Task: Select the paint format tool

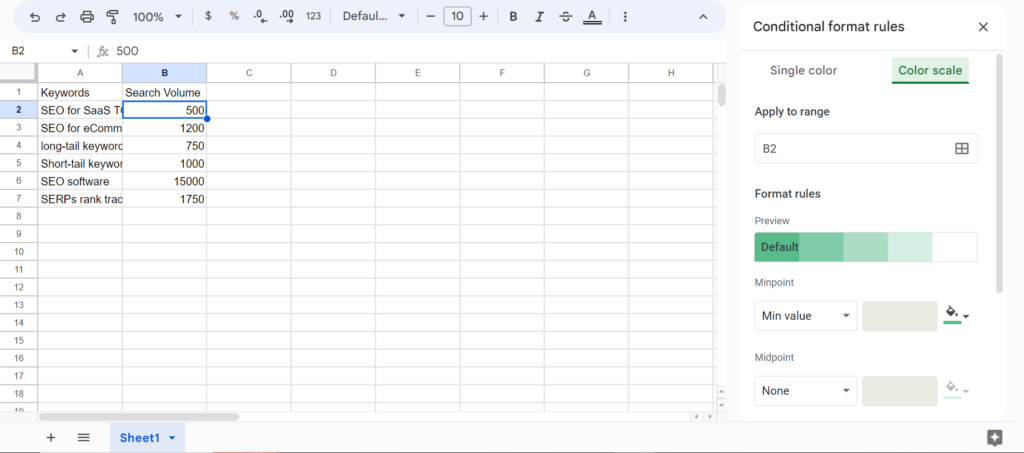Action: (112, 17)
